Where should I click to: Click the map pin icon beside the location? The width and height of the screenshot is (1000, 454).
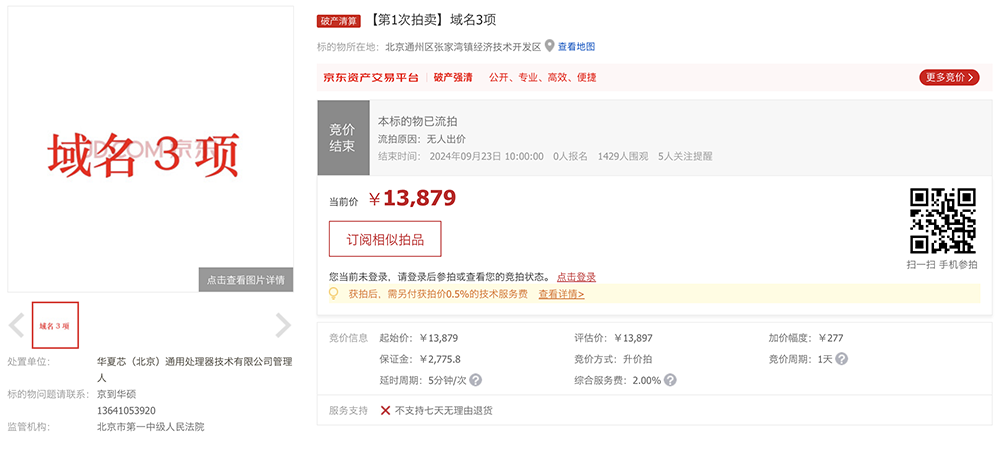(549, 46)
